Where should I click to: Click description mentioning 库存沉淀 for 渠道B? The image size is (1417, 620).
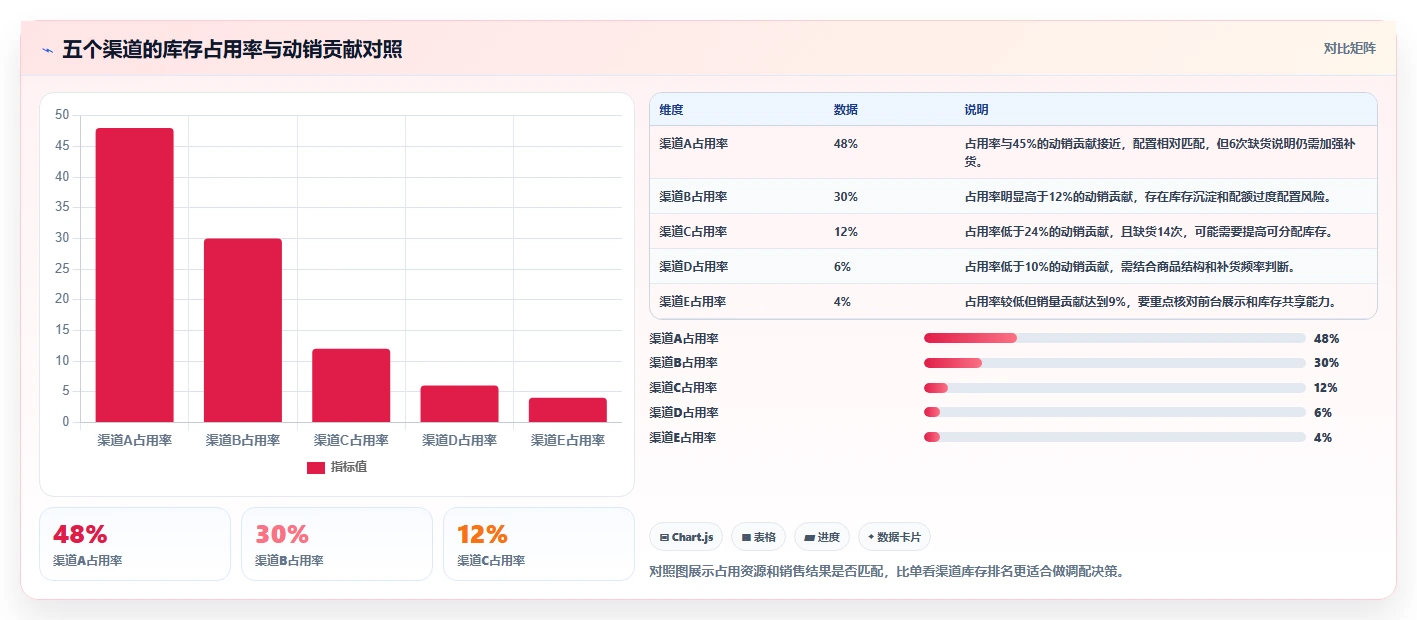[x=1148, y=197]
